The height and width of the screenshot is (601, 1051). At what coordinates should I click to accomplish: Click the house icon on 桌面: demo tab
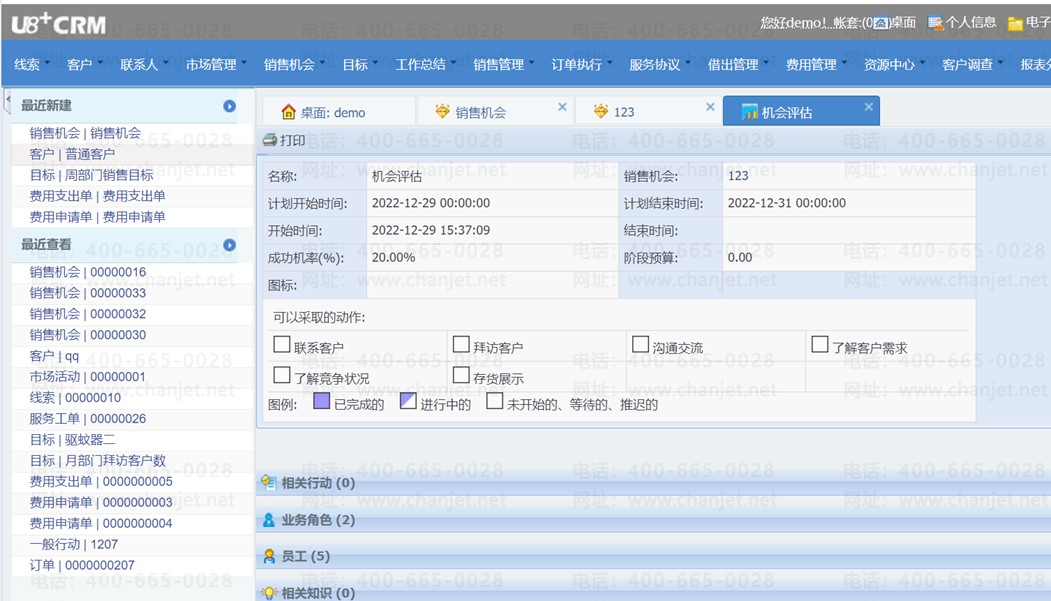click(x=288, y=112)
